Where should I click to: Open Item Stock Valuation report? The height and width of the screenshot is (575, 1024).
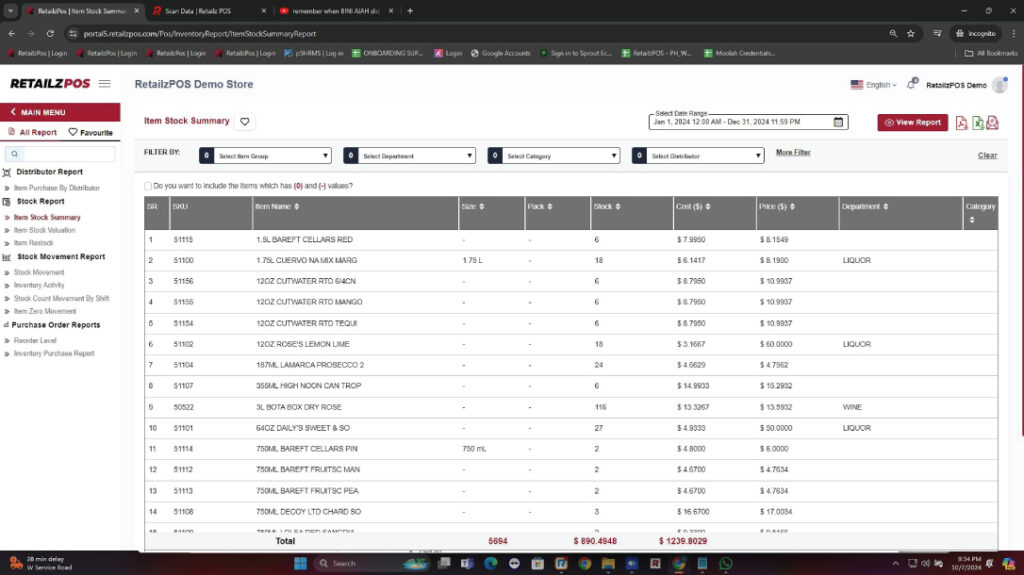point(44,230)
